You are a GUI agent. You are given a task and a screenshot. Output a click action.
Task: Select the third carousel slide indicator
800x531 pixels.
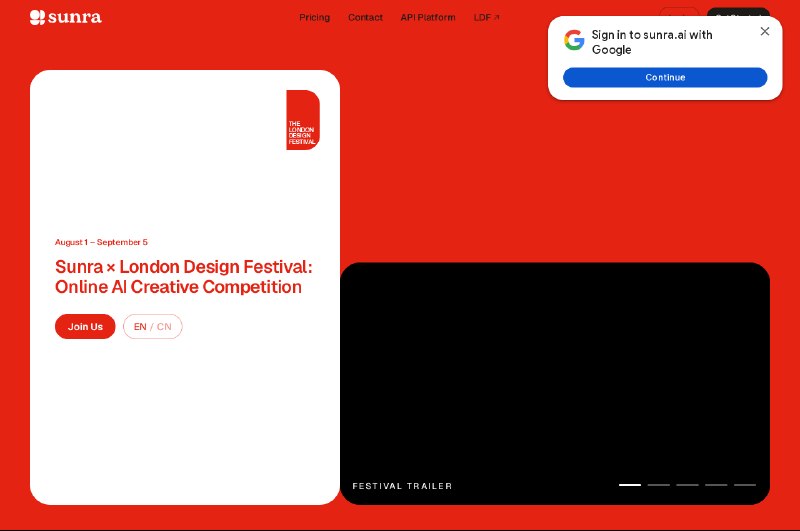pos(687,485)
